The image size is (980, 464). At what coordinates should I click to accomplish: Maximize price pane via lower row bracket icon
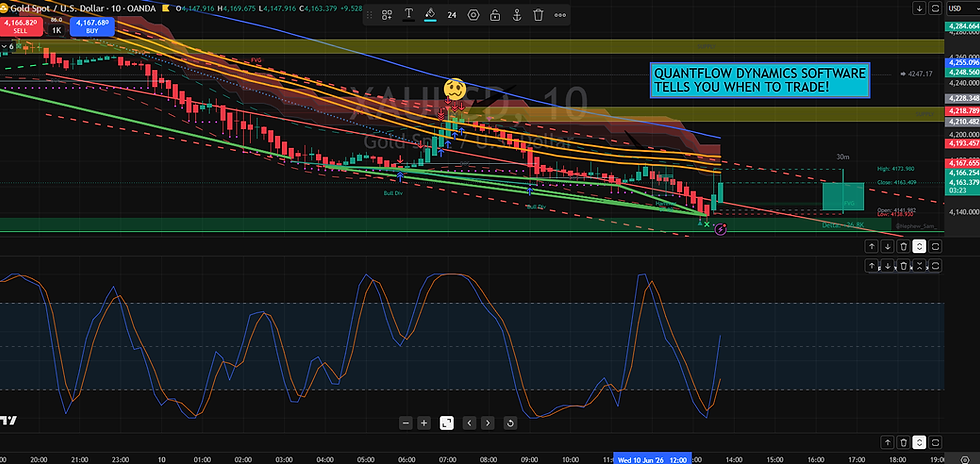point(935,246)
